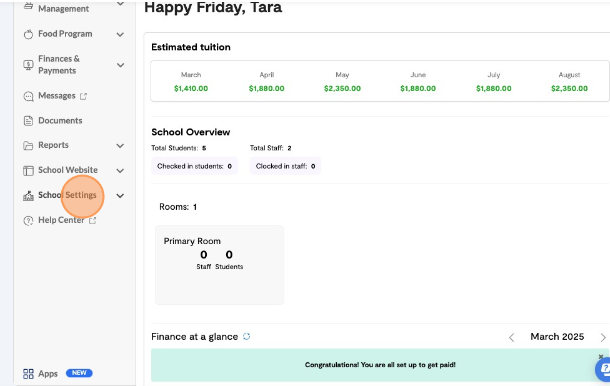The image size is (610, 386).
Task: Expand the School Website chevron
Action: (120, 170)
